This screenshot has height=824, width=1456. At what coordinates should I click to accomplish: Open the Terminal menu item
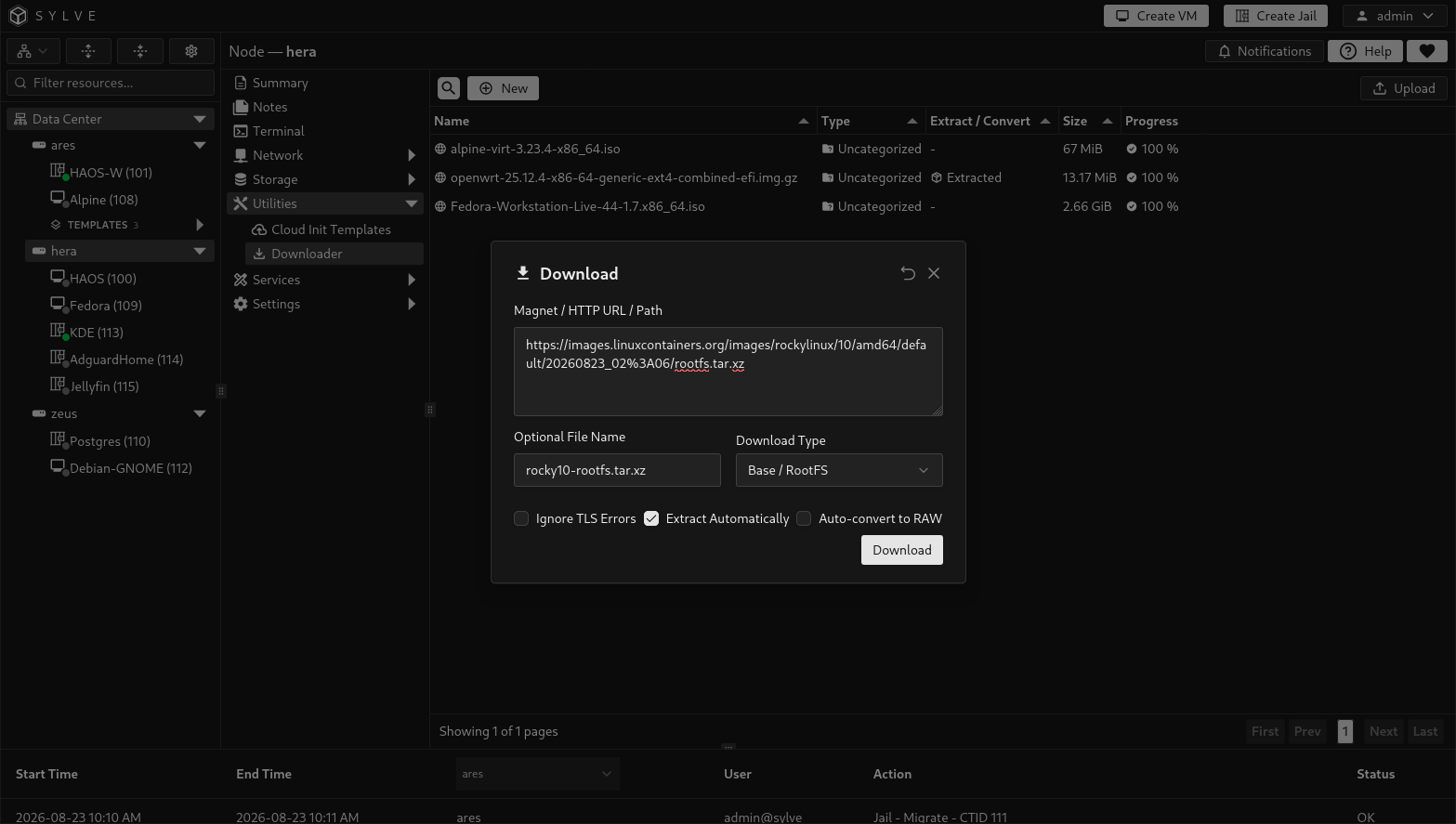pyautogui.click(x=325, y=131)
